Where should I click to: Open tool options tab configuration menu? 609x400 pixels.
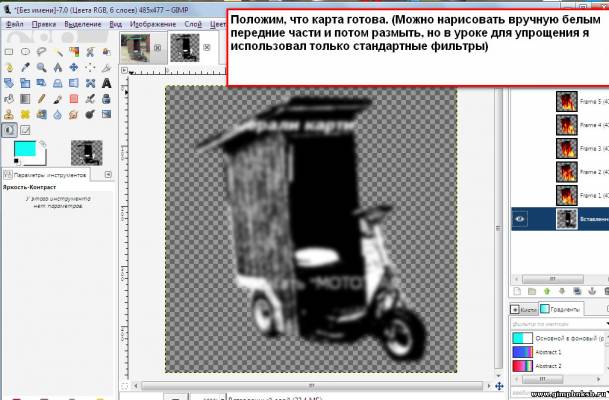tap(108, 175)
